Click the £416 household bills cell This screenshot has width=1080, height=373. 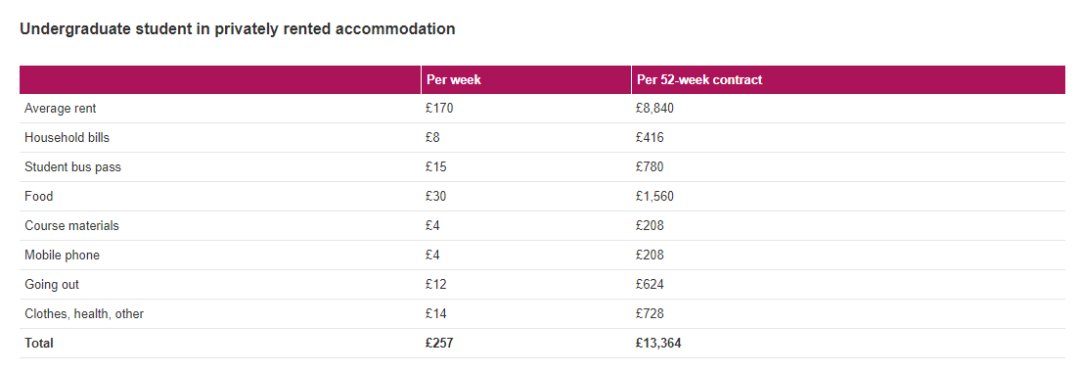tap(650, 138)
